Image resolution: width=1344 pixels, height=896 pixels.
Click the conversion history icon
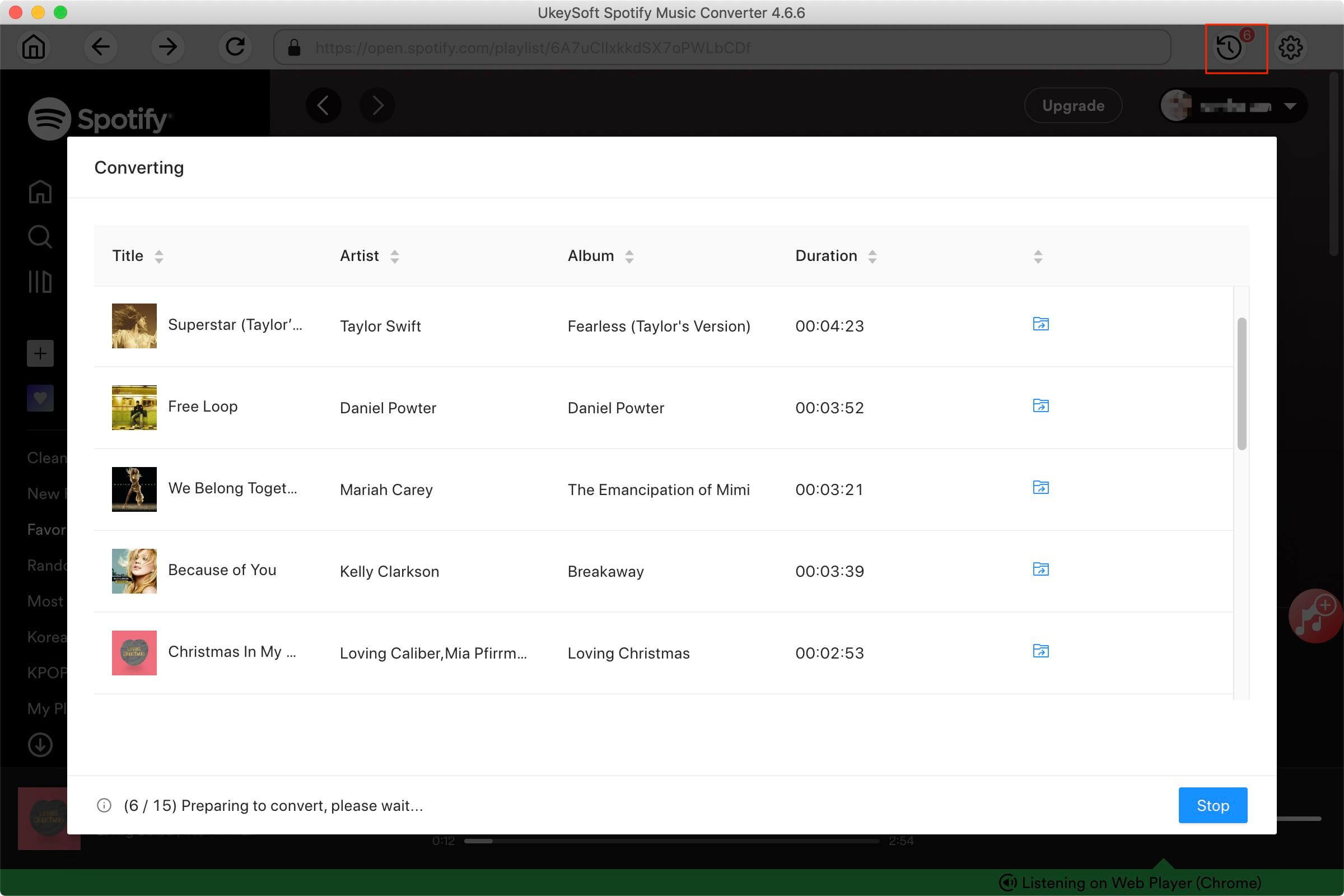(x=1231, y=47)
